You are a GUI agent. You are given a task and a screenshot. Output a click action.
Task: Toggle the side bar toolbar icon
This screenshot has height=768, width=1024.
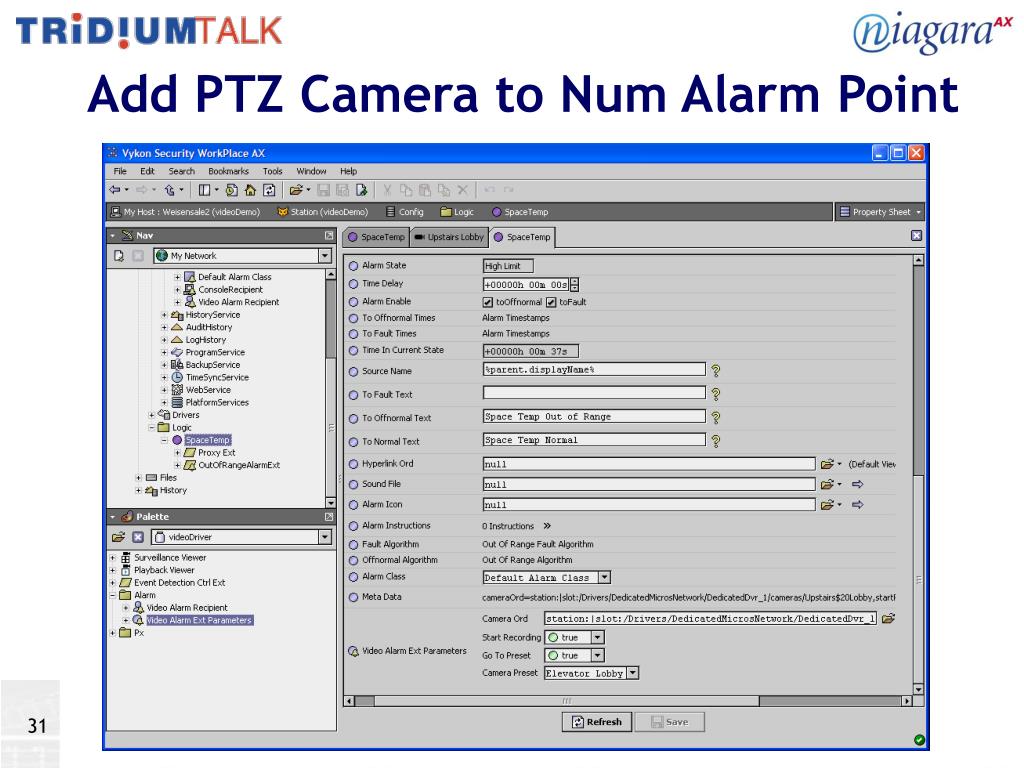(204, 190)
